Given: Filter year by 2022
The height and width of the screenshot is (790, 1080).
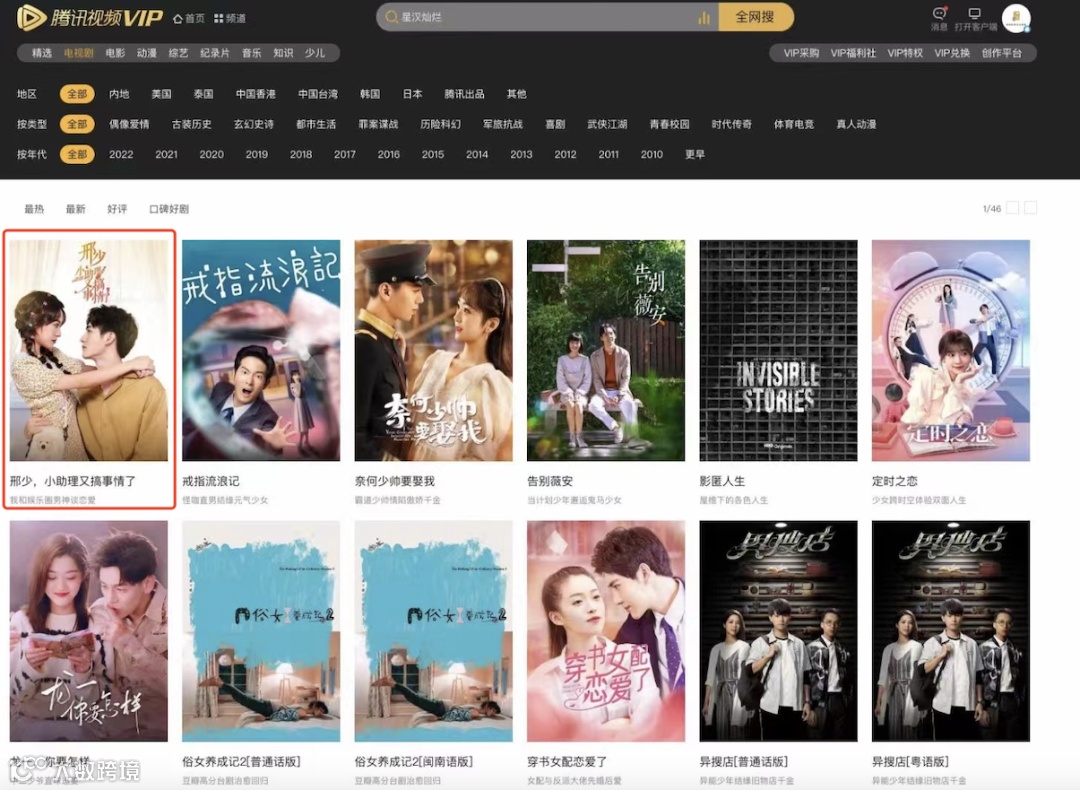Looking at the screenshot, I should [x=121, y=154].
